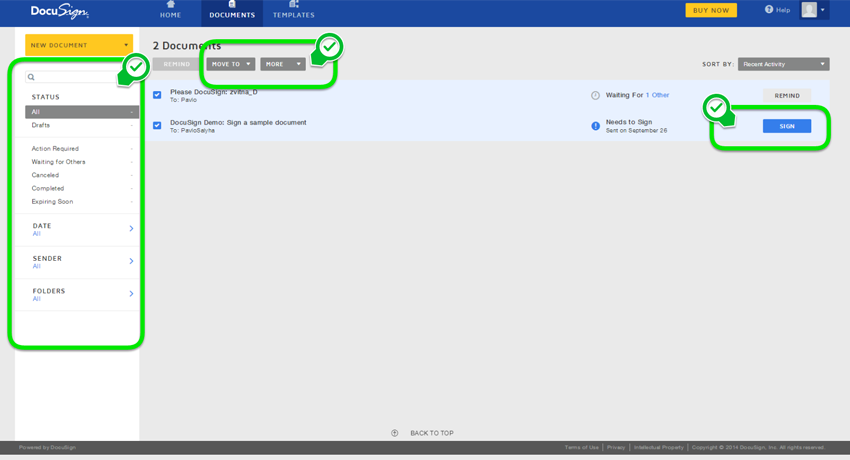
Task: Open the Templates tab
Action: tap(293, 11)
